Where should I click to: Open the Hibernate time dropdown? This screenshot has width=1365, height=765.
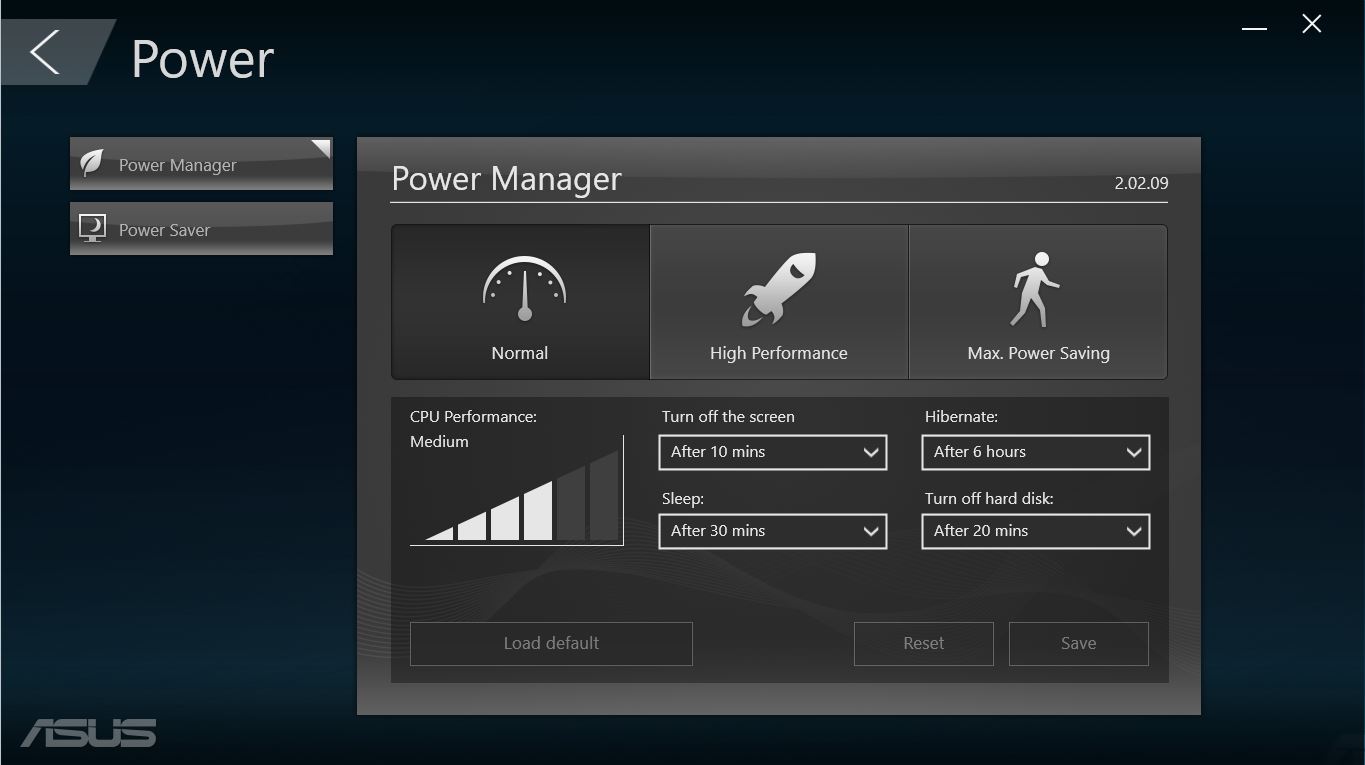tap(1035, 452)
